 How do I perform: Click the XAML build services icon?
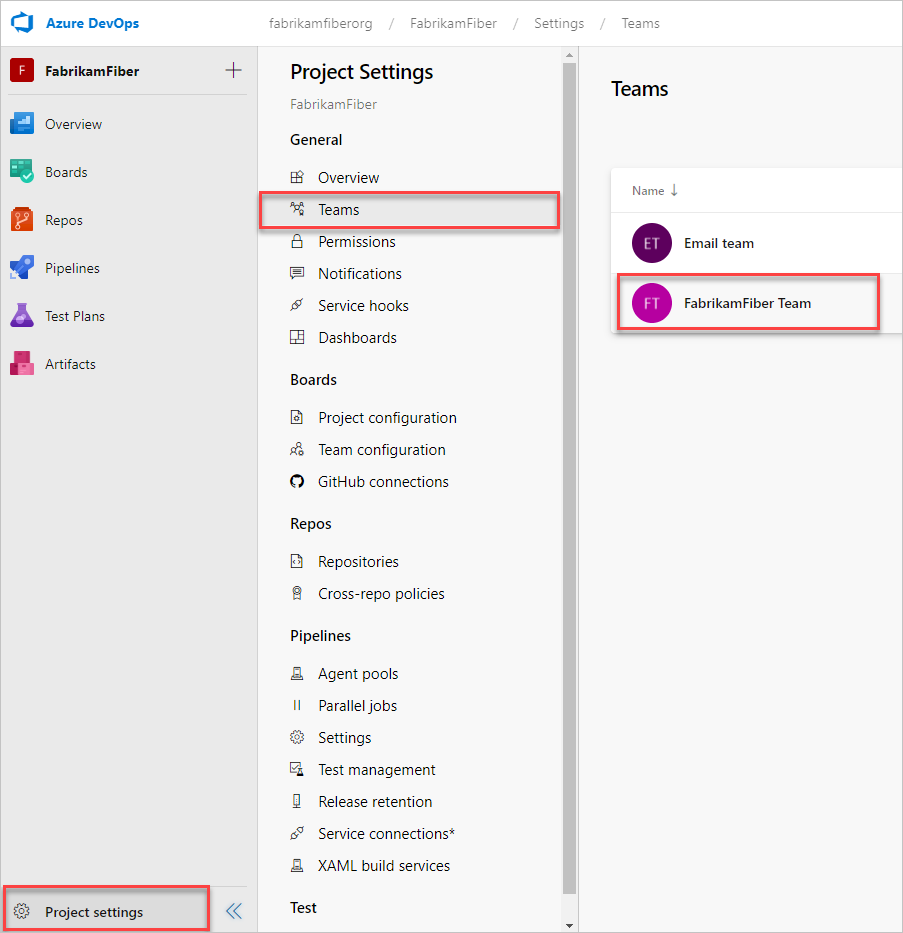click(297, 865)
